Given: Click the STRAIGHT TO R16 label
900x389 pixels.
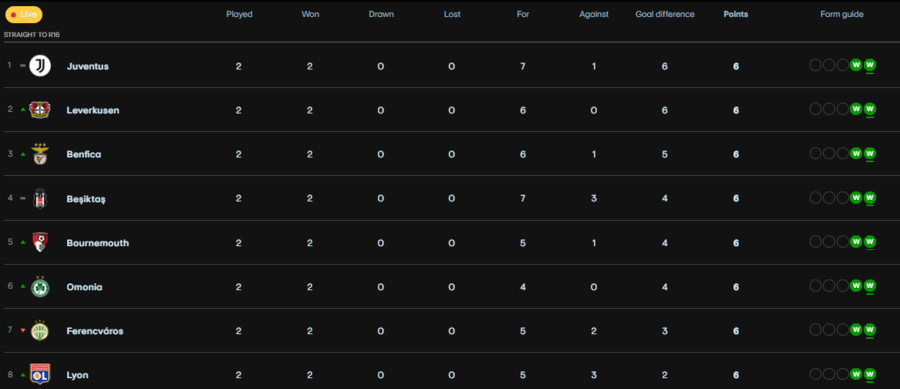Looking at the screenshot, I should pyautogui.click(x=32, y=34).
